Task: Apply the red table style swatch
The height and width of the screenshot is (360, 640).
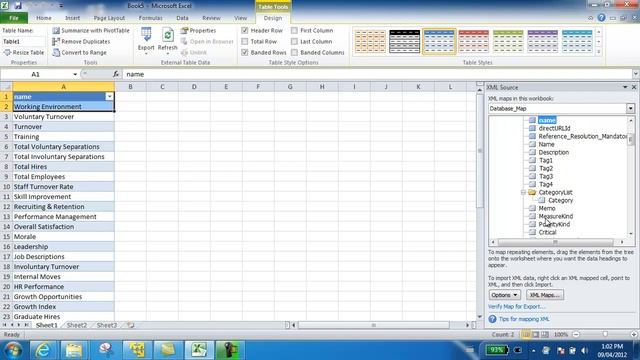Action: pyautogui.click(x=473, y=42)
